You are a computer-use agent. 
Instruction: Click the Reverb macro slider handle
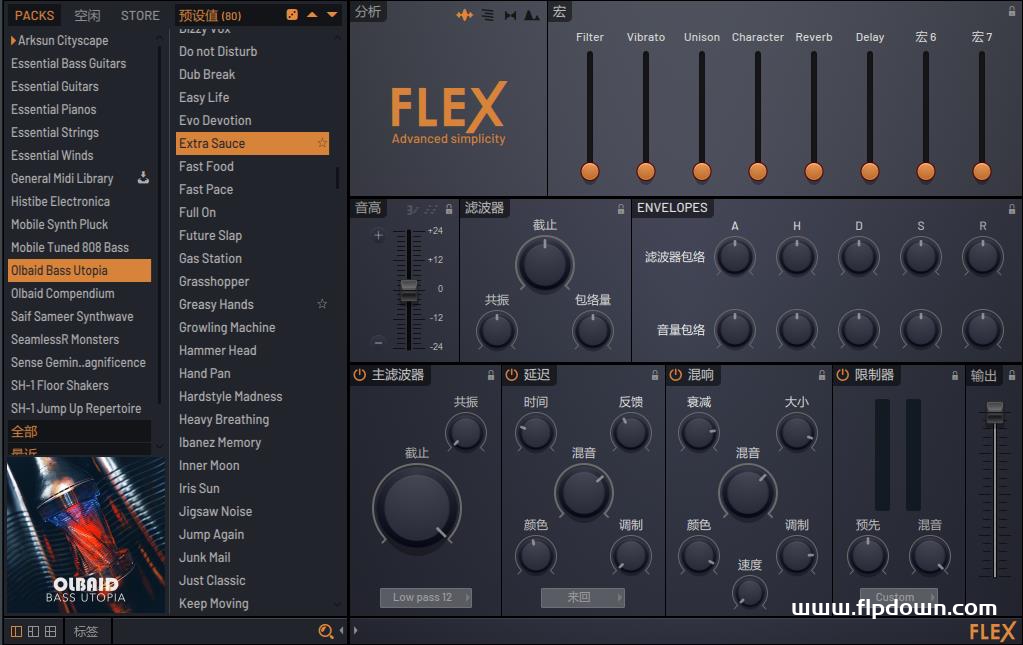(x=814, y=171)
